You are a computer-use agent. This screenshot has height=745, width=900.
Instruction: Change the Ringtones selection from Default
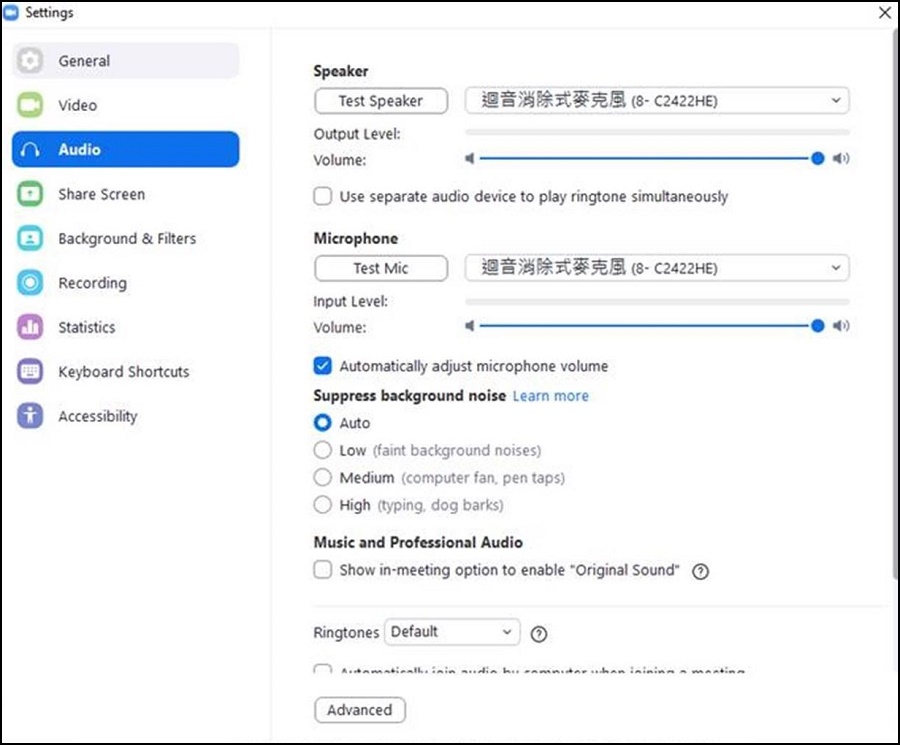tap(452, 632)
